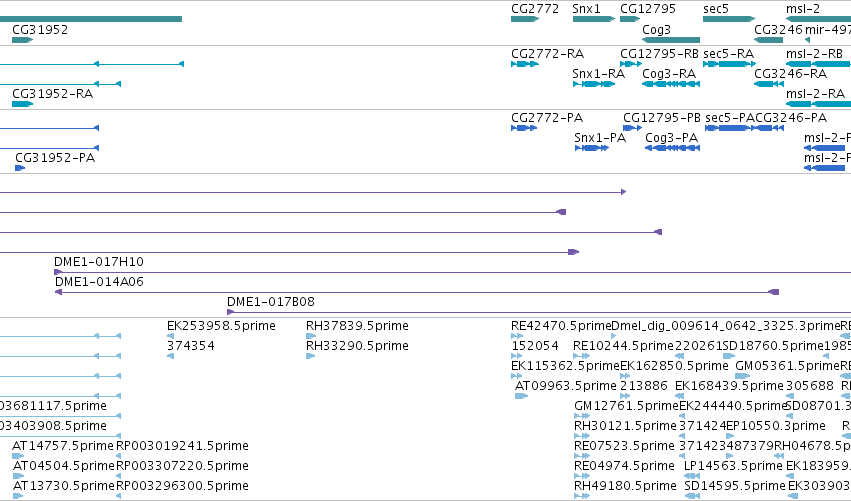Select the feature labeled 213886
Image resolution: width=851 pixels, height=501 pixels.
click(x=644, y=386)
